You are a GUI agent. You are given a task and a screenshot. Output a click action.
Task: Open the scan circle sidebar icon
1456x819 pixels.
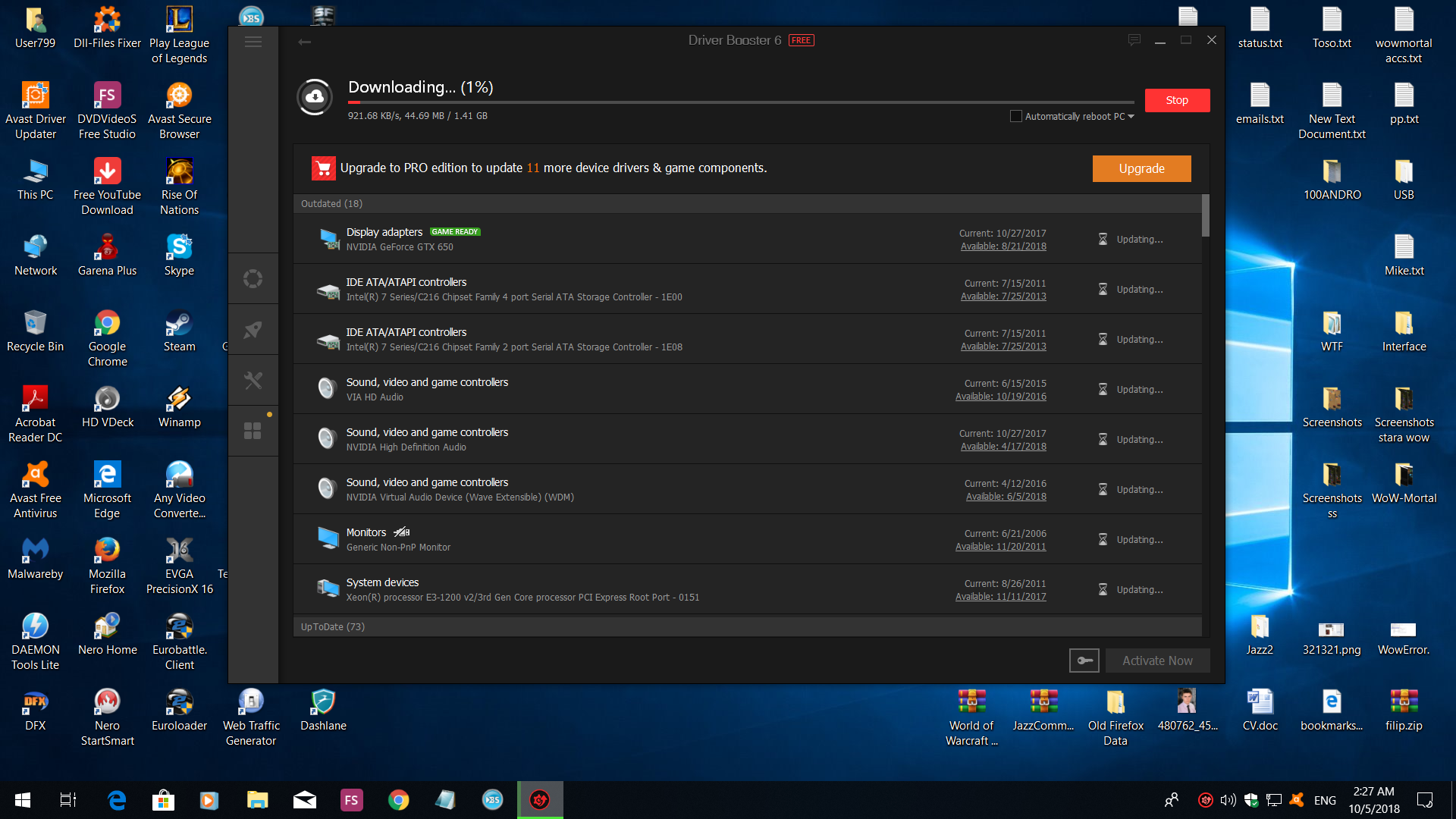tap(253, 279)
